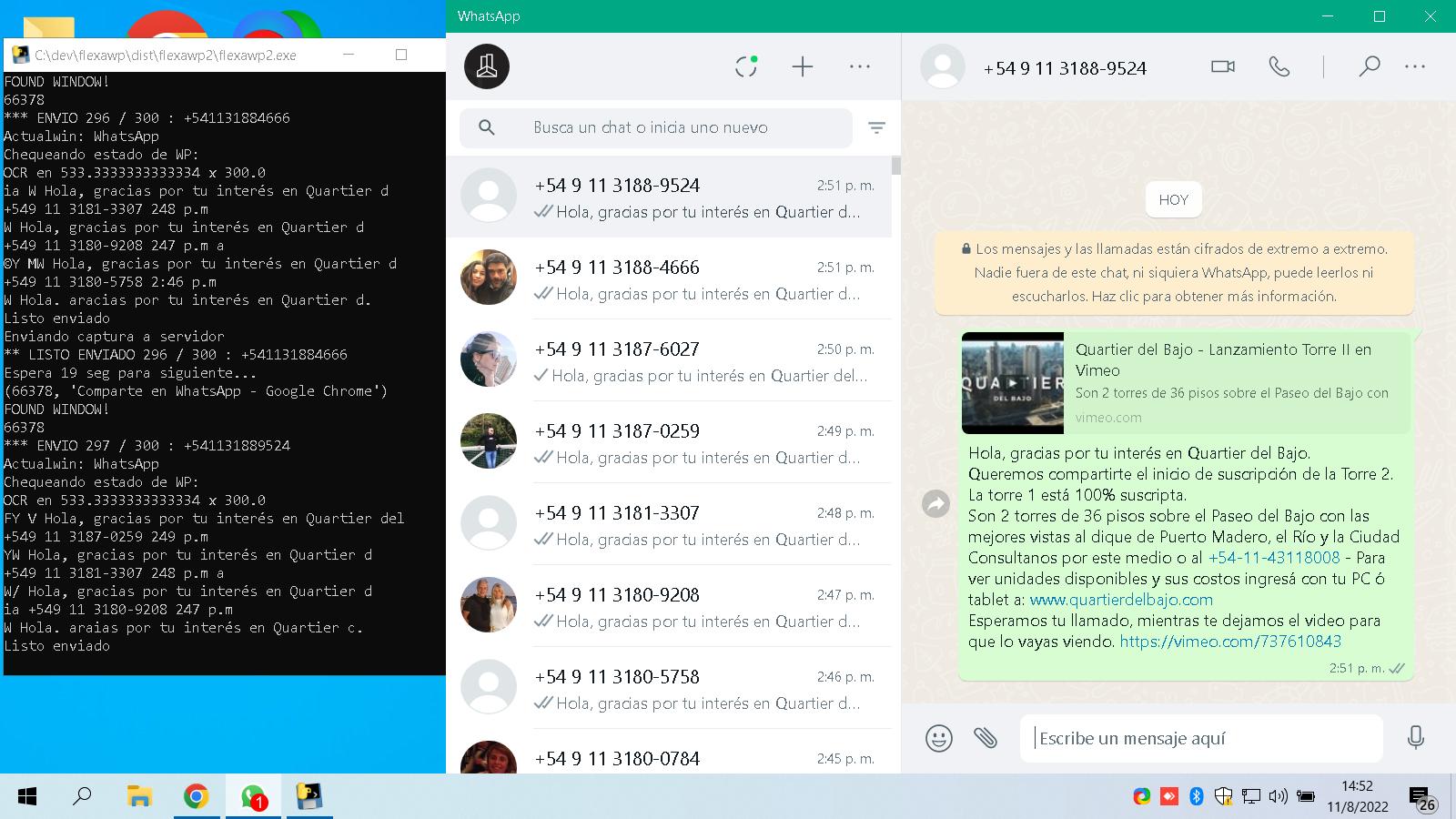Open Windows Security tray icon
Screen dimensions: 1456x819
pos(1224,797)
